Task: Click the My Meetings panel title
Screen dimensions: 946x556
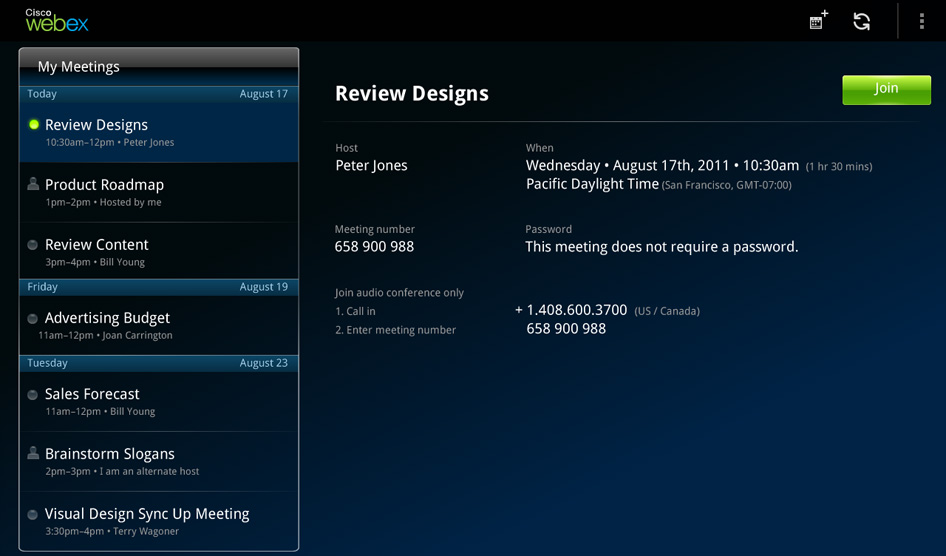Action: click(79, 67)
